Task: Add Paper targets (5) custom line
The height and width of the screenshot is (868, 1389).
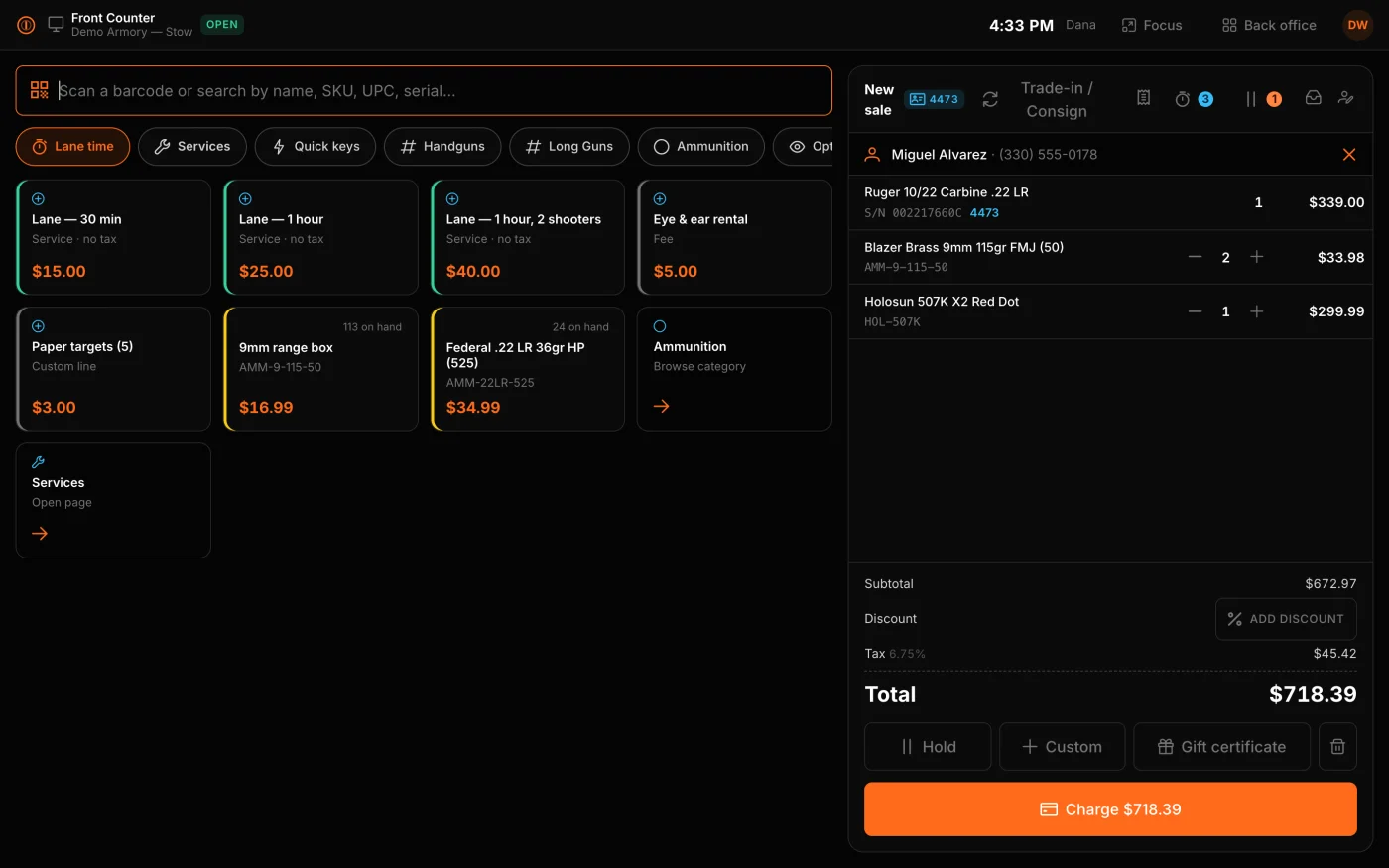Action: 113,368
